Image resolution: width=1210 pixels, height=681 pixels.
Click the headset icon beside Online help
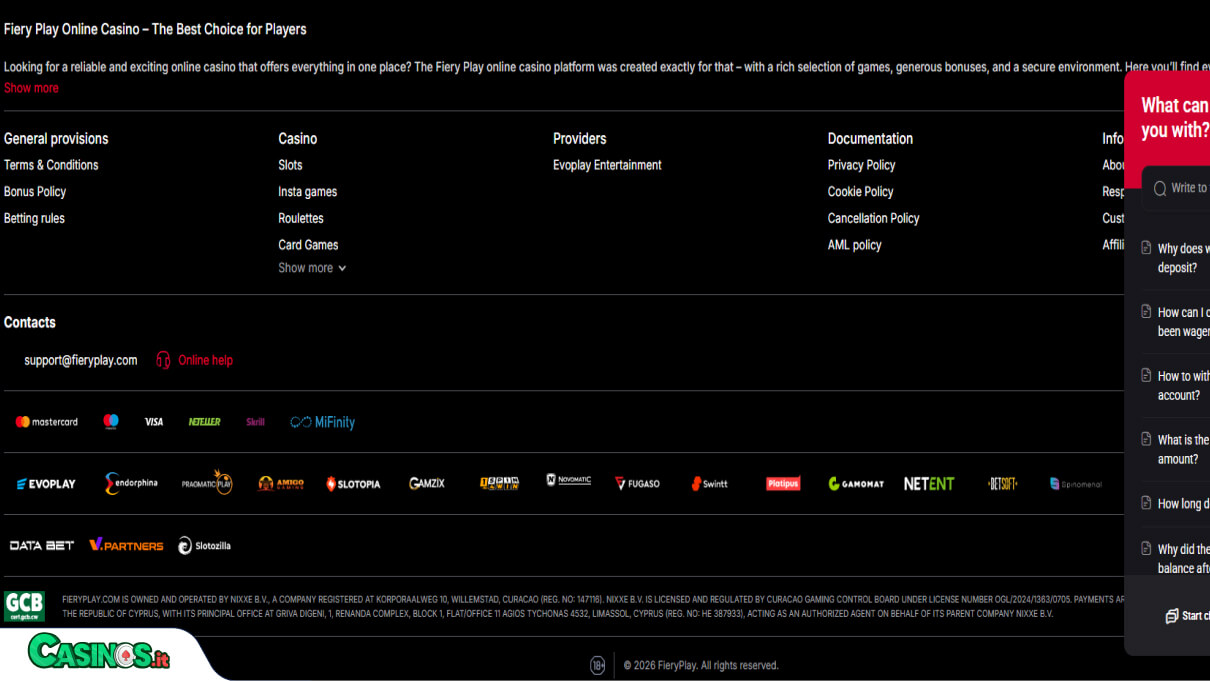pyautogui.click(x=163, y=360)
